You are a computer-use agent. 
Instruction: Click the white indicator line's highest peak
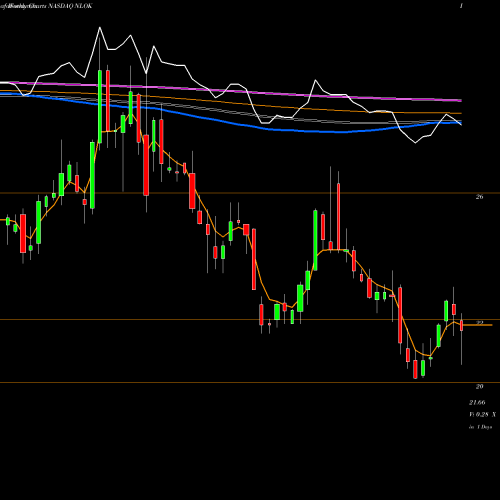click(x=100, y=28)
